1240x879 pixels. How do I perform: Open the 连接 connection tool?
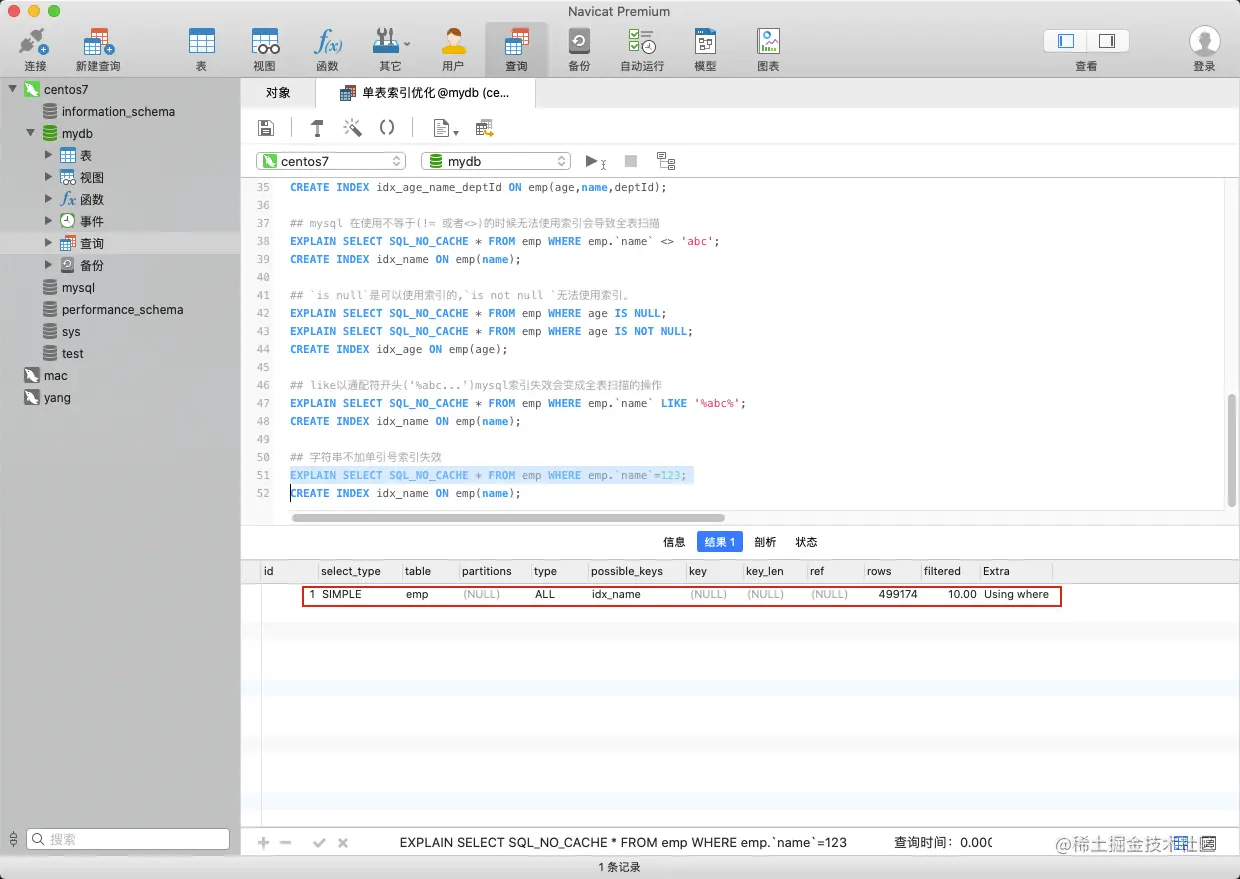(x=35, y=49)
